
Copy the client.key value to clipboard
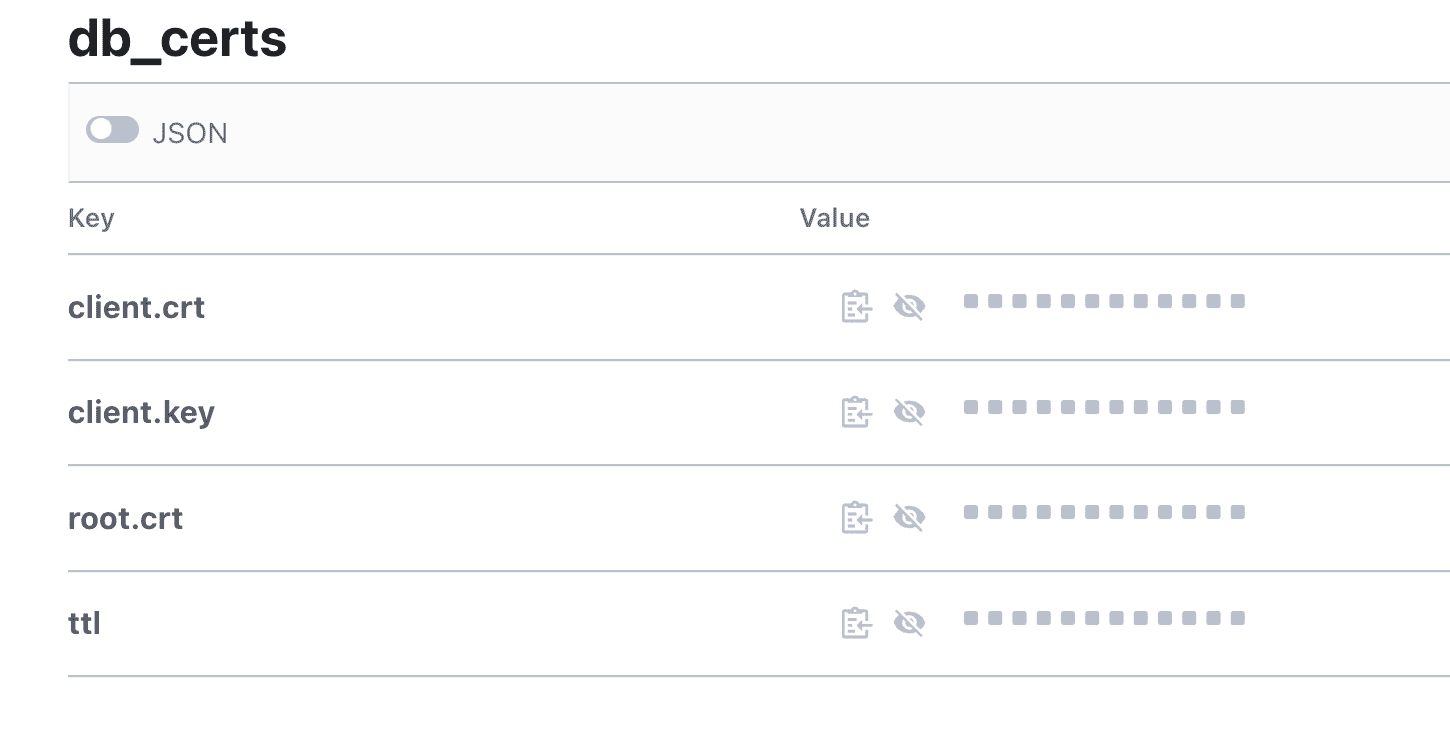pyautogui.click(x=856, y=412)
